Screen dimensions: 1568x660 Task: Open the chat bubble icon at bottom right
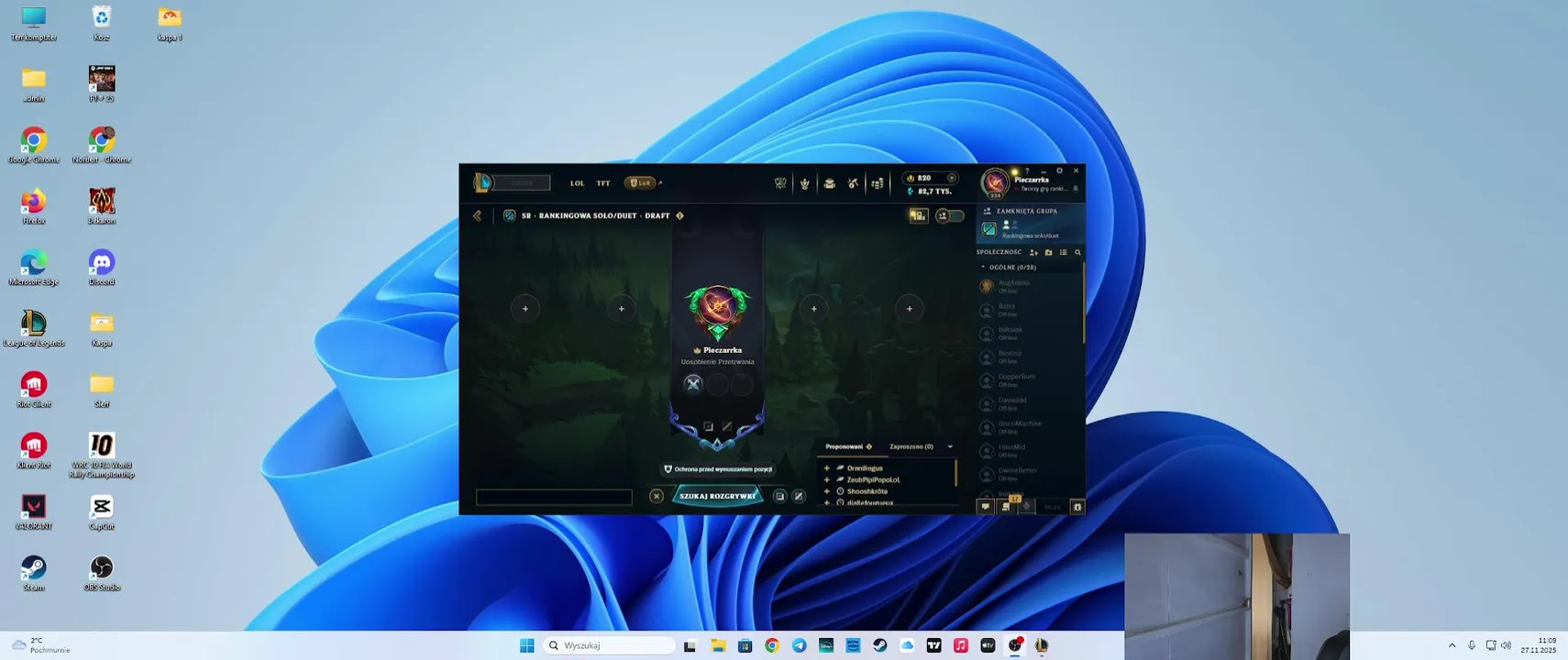click(x=986, y=506)
